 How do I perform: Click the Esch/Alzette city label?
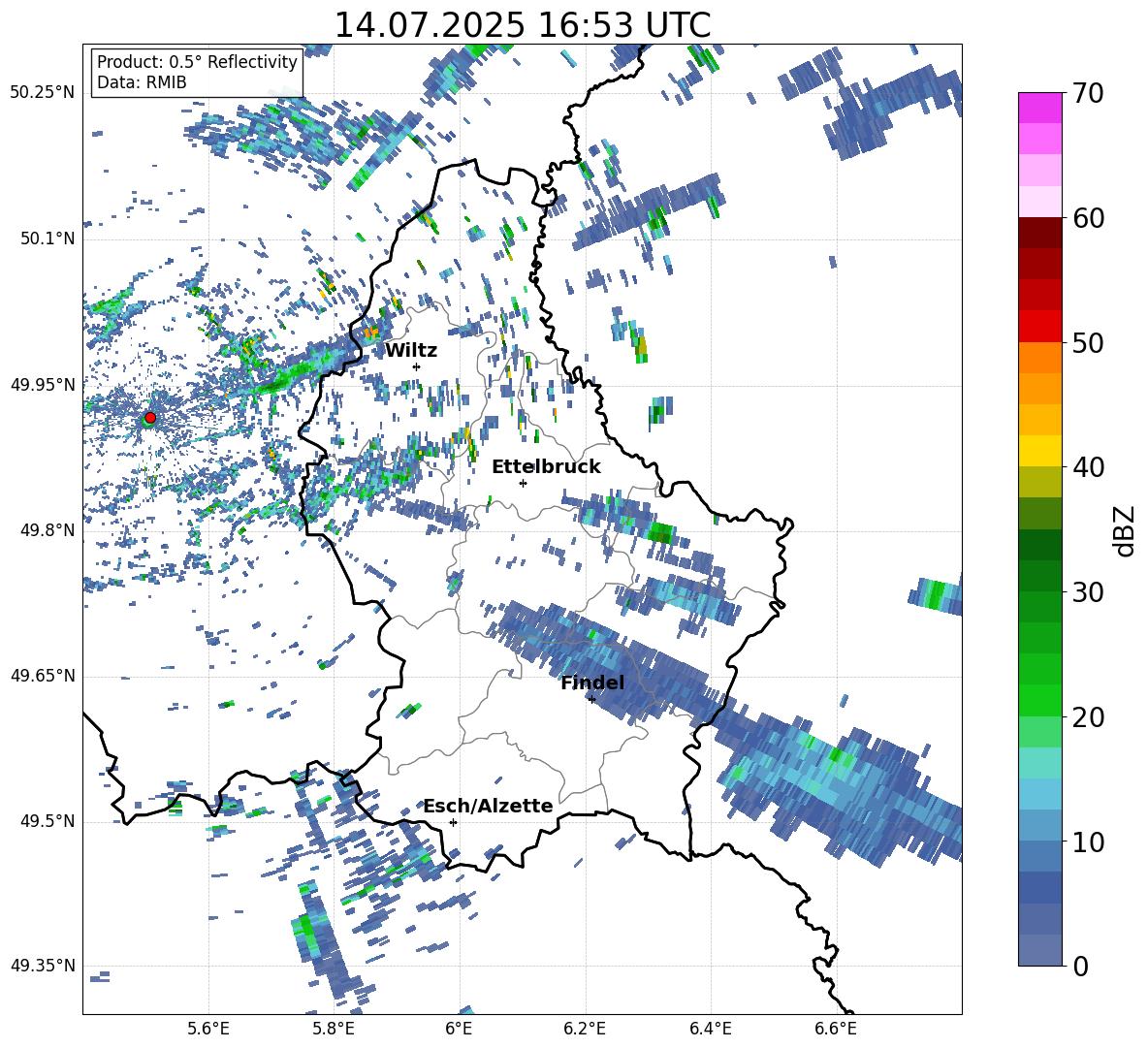[488, 807]
